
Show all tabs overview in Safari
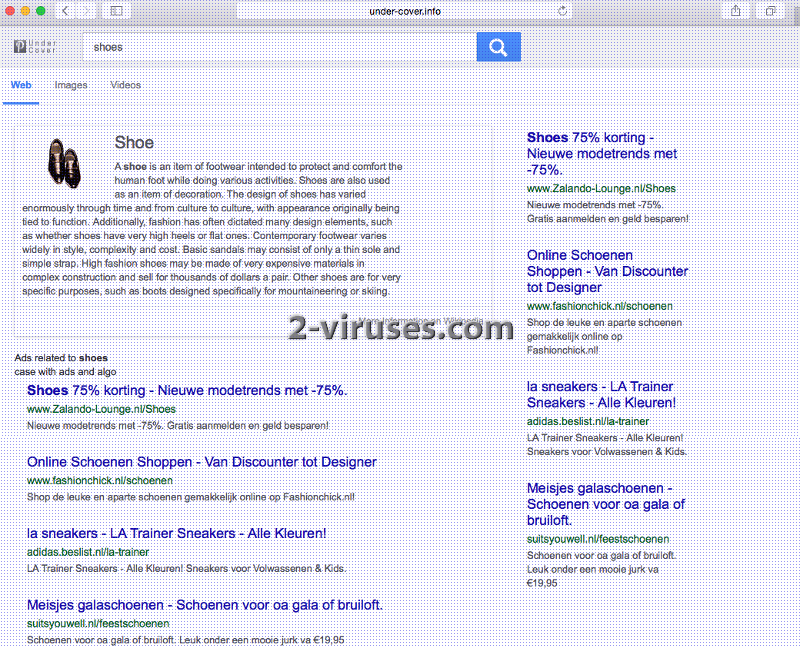[770, 11]
